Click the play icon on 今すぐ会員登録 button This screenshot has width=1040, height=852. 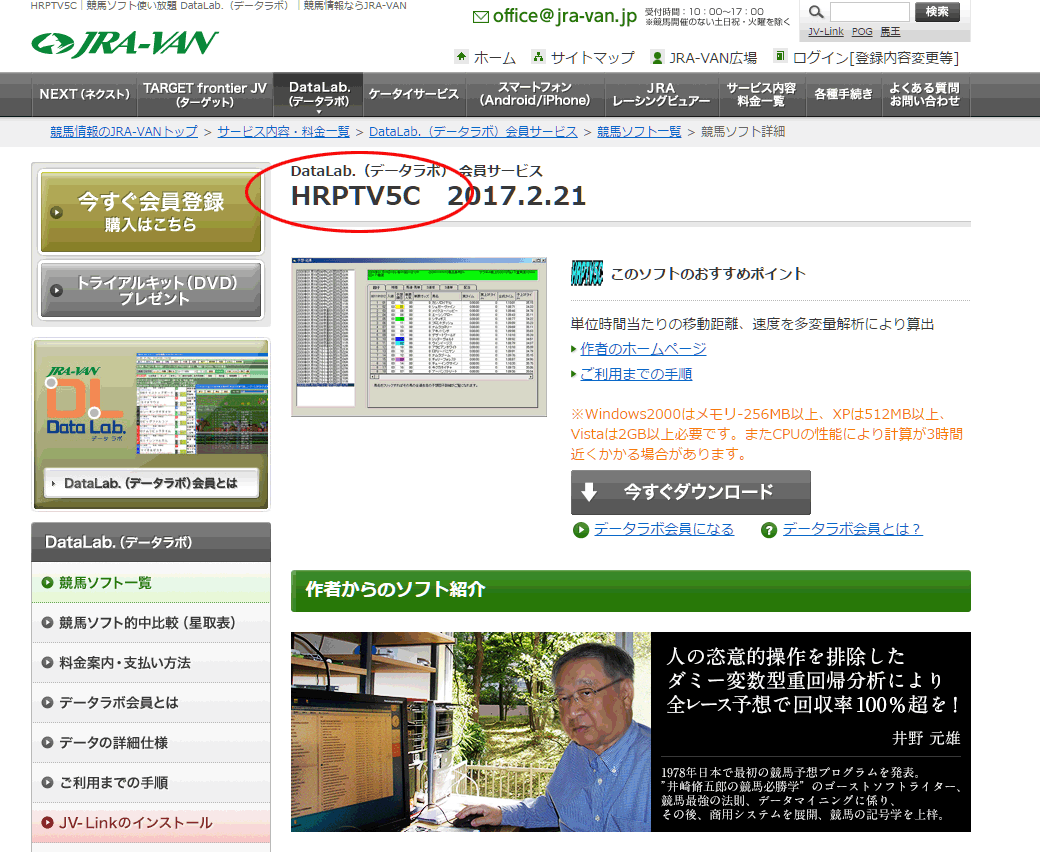[x=56, y=213]
